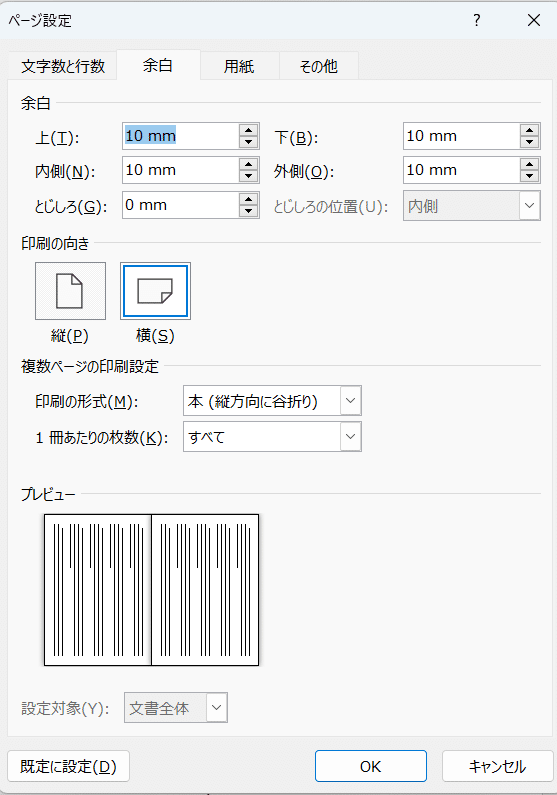
Task: Increase the とじしろ(G) gutter value
Action: 248,199
